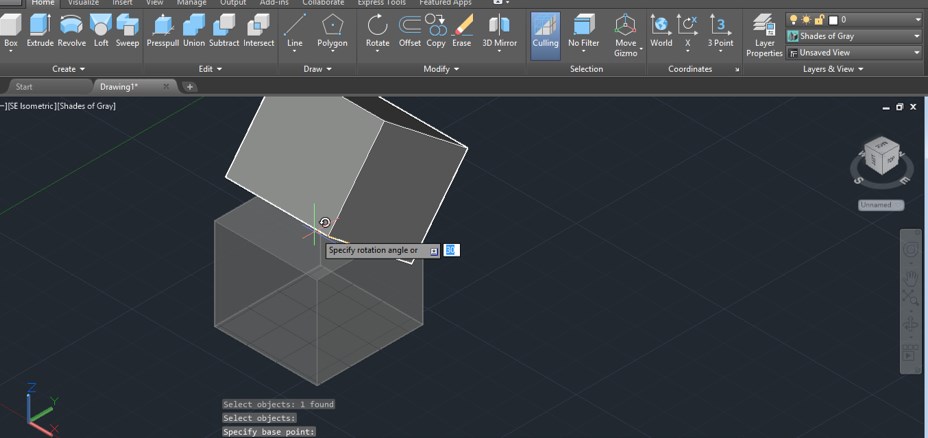The width and height of the screenshot is (928, 438).
Task: Click the new drawing plus tab button
Action: click(x=189, y=87)
